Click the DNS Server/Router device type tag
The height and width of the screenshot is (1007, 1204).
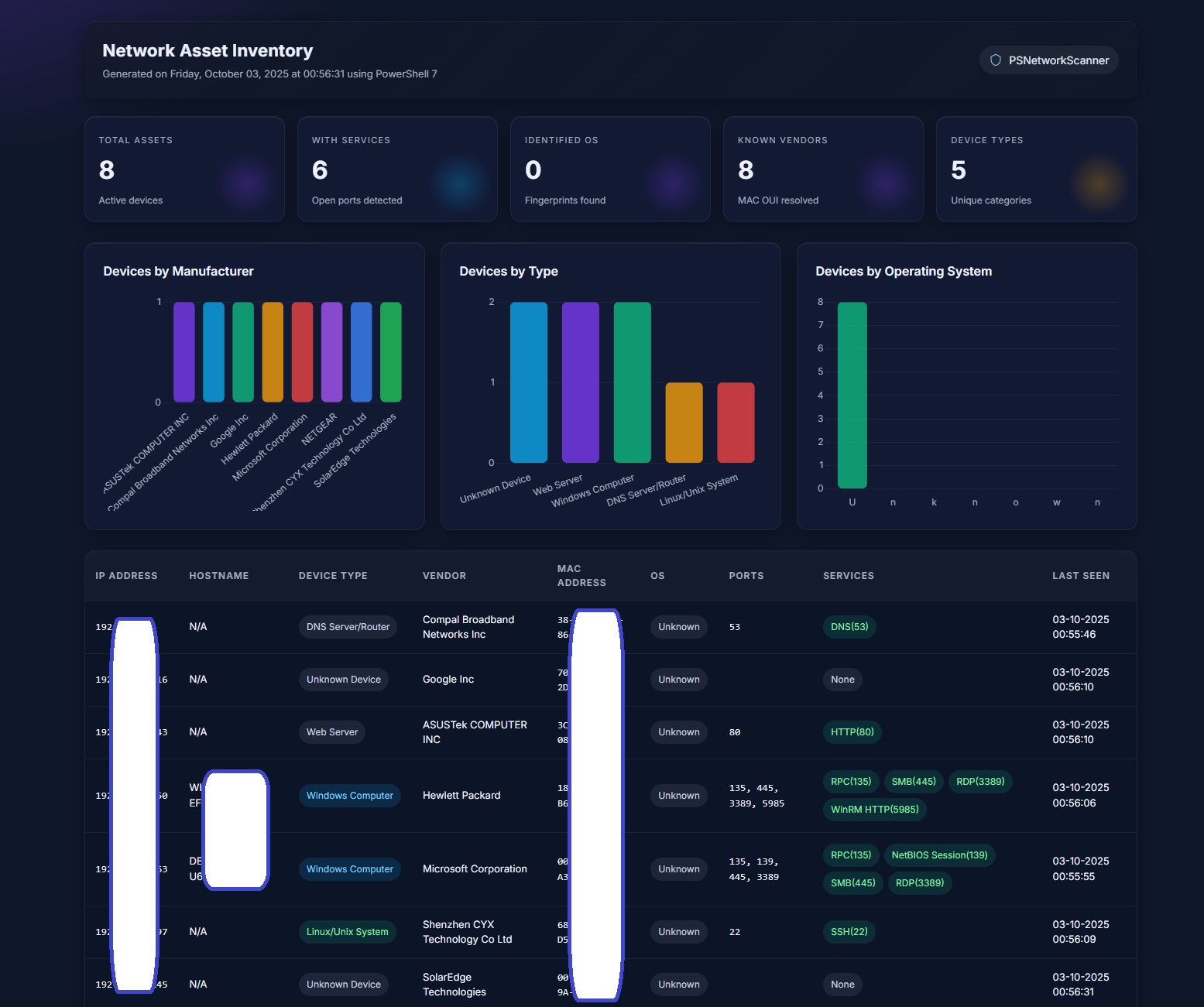(348, 627)
